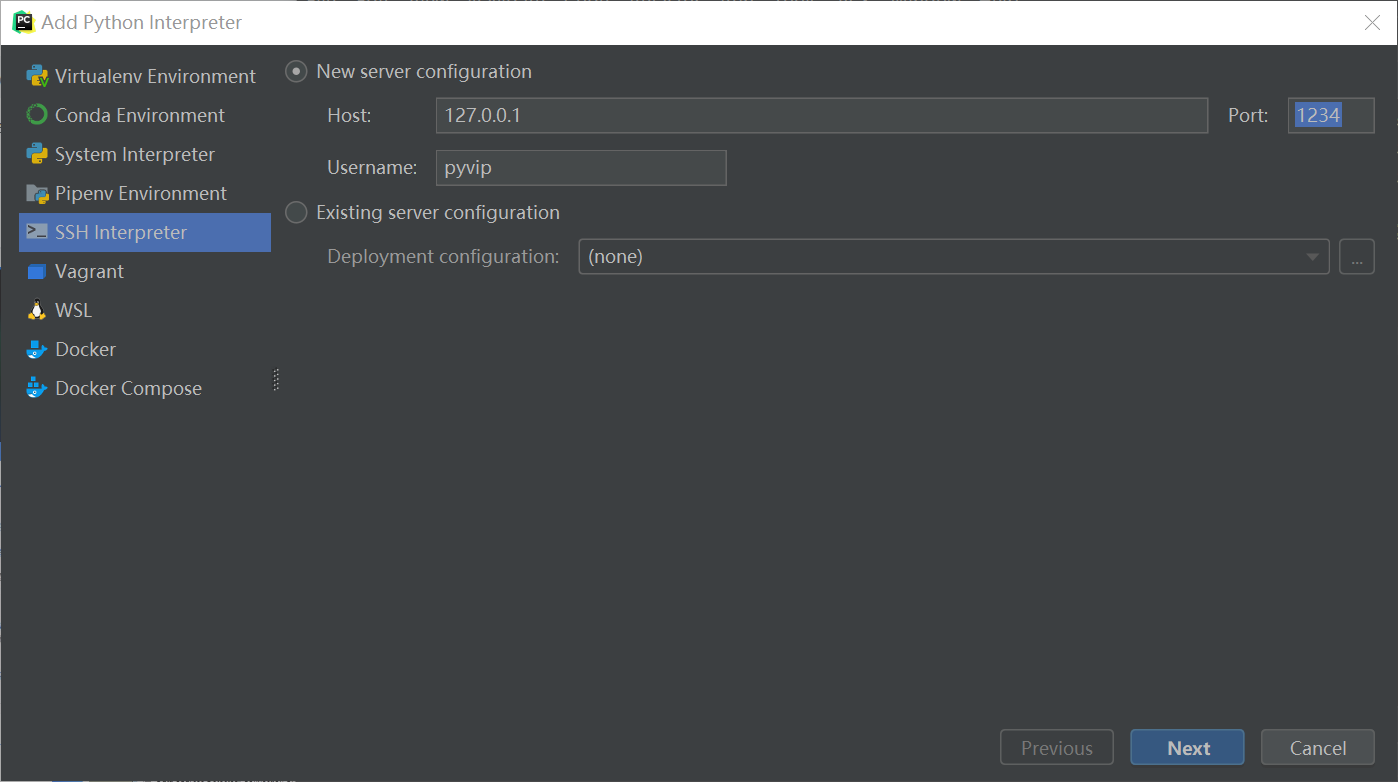This screenshot has height=782, width=1398.
Task: Select Existing server configuration radio button
Action: pyautogui.click(x=296, y=213)
